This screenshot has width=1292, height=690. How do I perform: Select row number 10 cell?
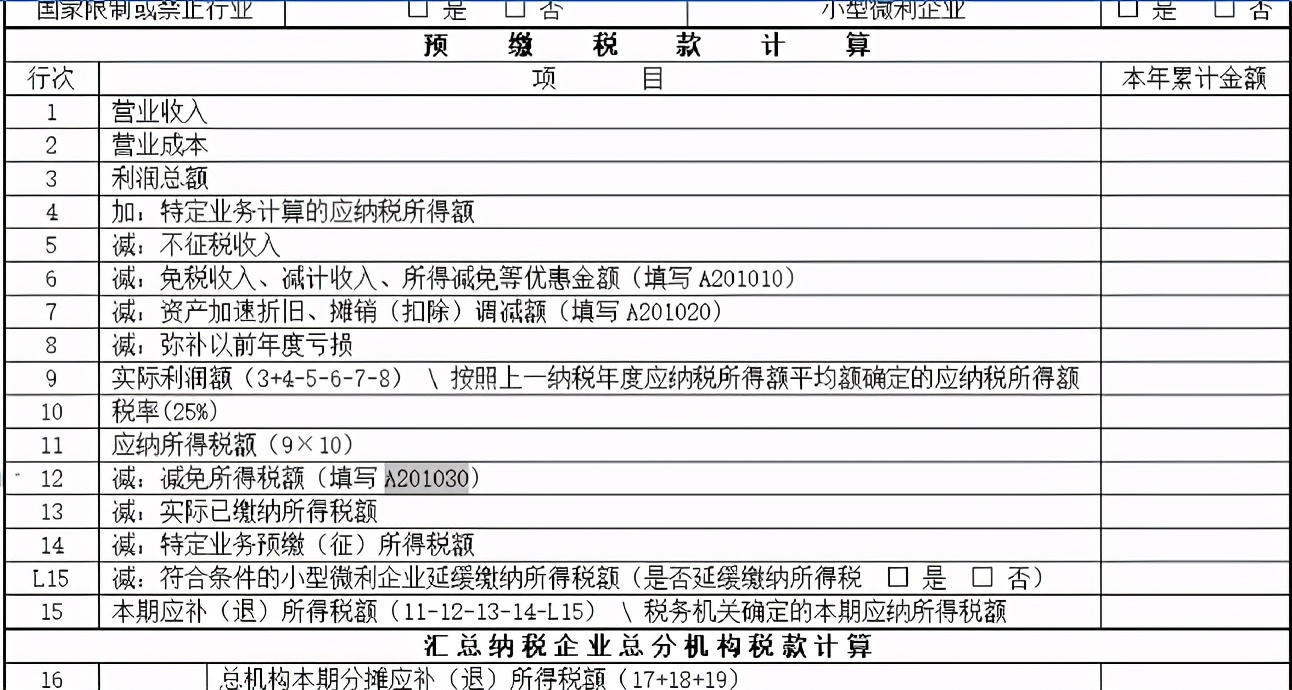(50, 411)
